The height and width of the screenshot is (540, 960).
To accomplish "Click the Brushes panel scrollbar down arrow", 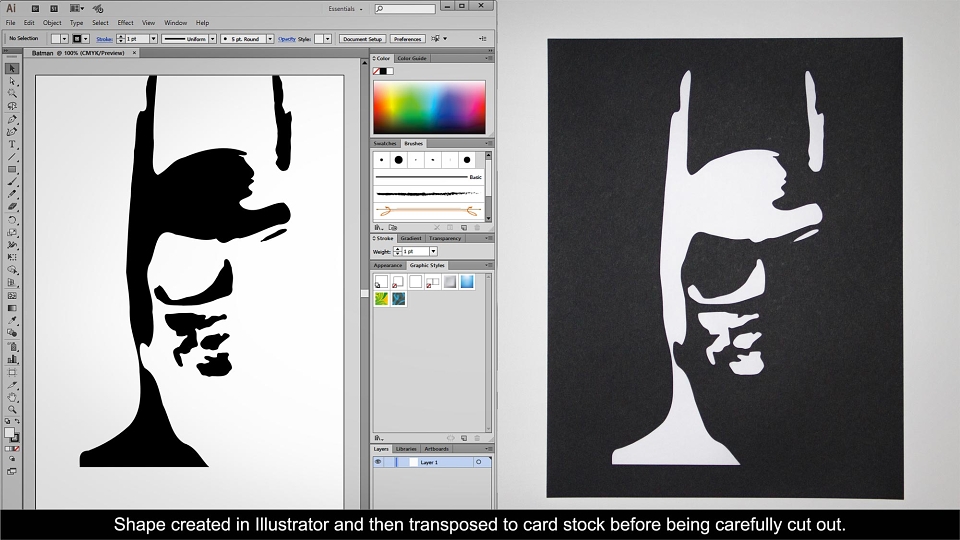I will pos(488,218).
